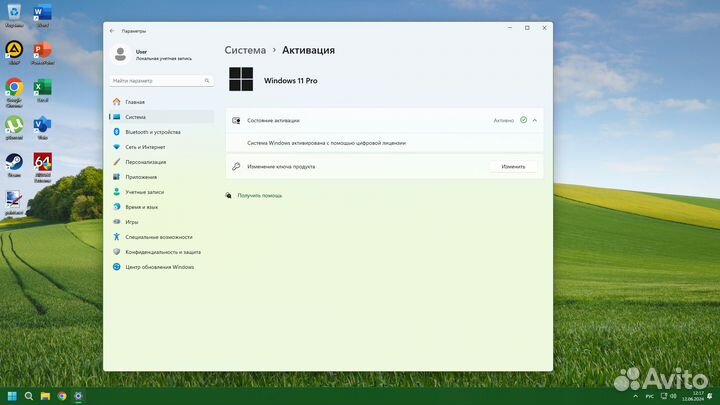Show hidden tray icons
720x405 pixels.
click(636, 396)
